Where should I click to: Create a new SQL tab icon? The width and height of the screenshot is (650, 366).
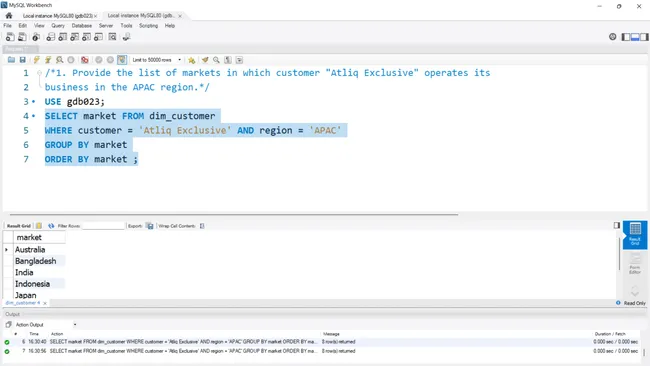tap(10, 37)
